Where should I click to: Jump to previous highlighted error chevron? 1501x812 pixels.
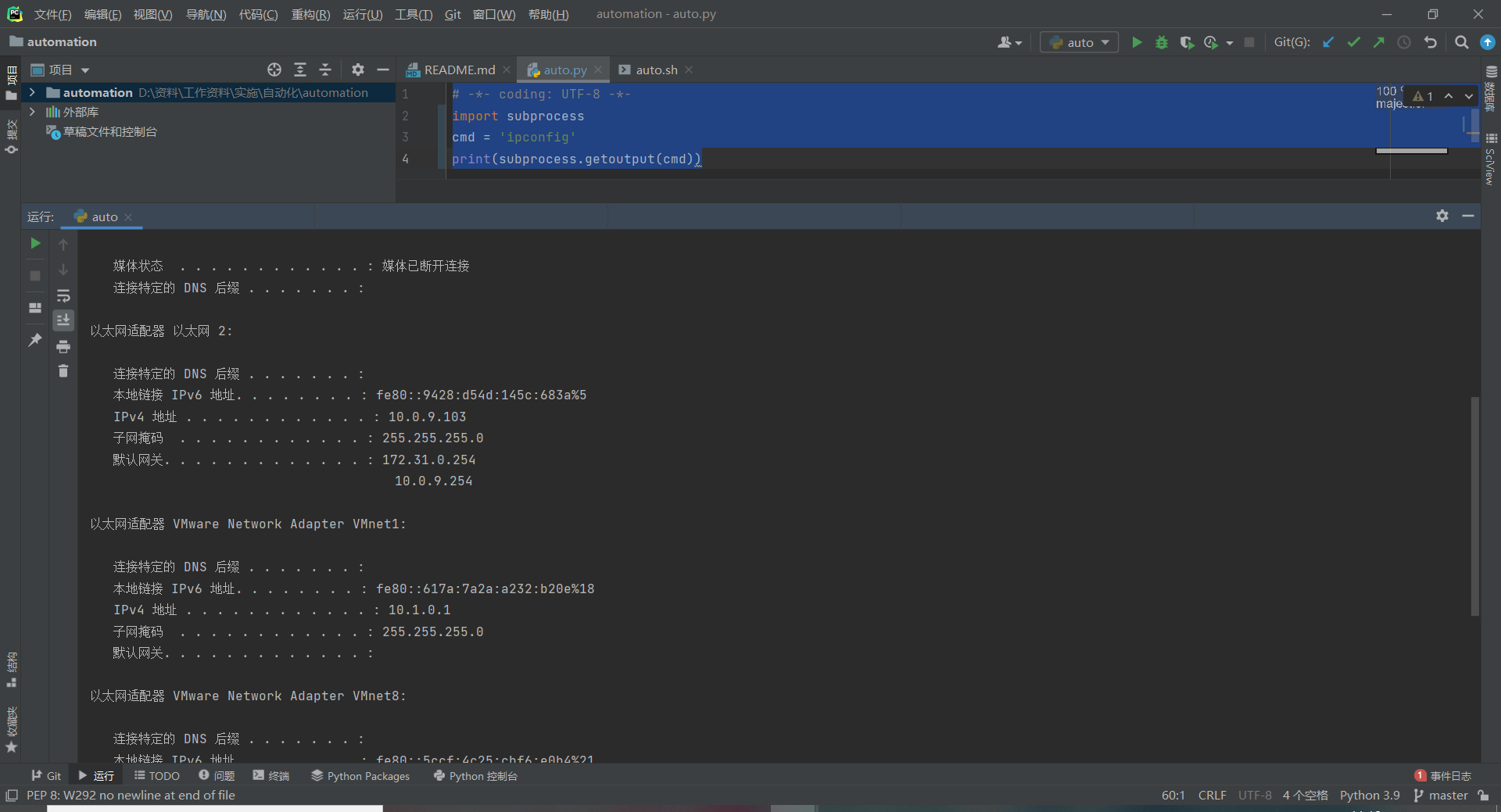[x=1449, y=96]
